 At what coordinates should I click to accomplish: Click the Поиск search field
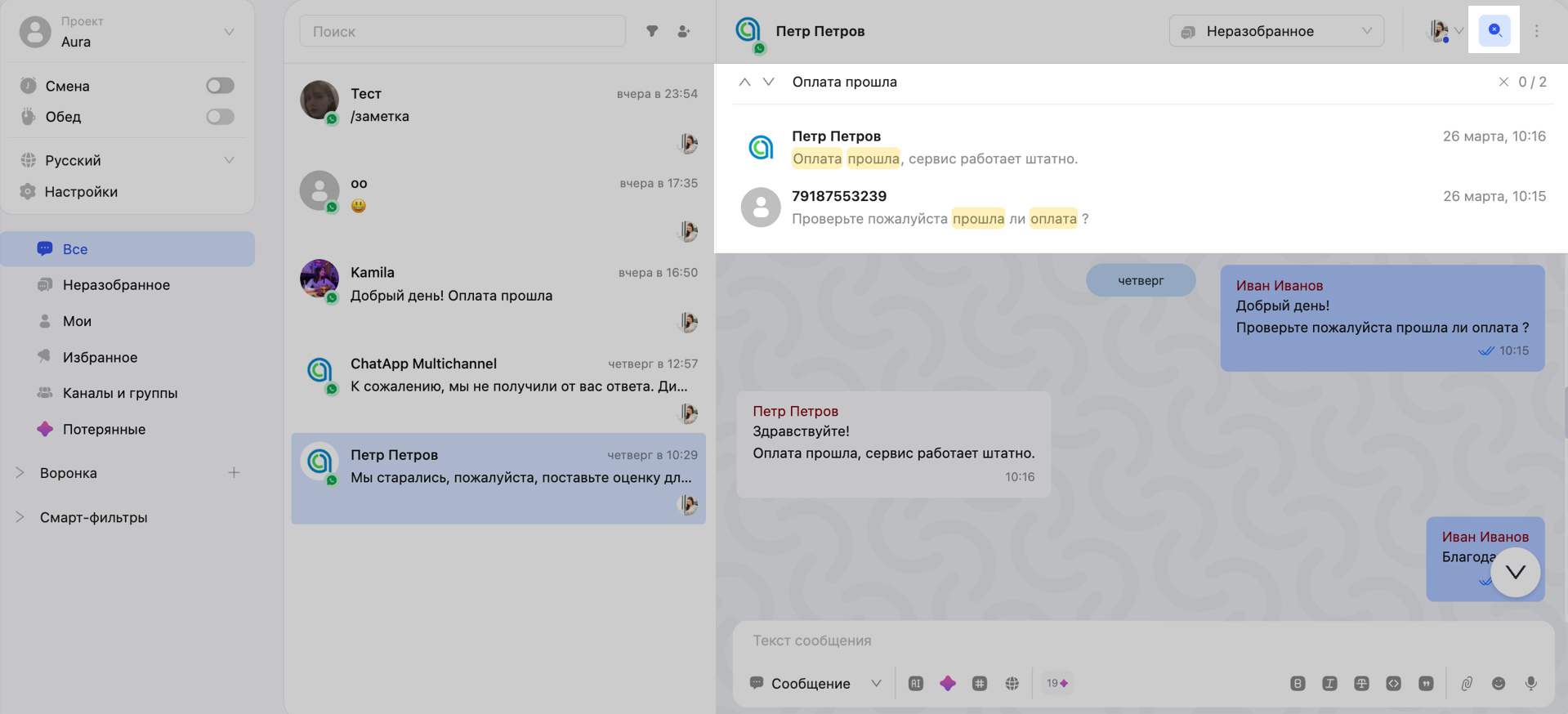462,31
